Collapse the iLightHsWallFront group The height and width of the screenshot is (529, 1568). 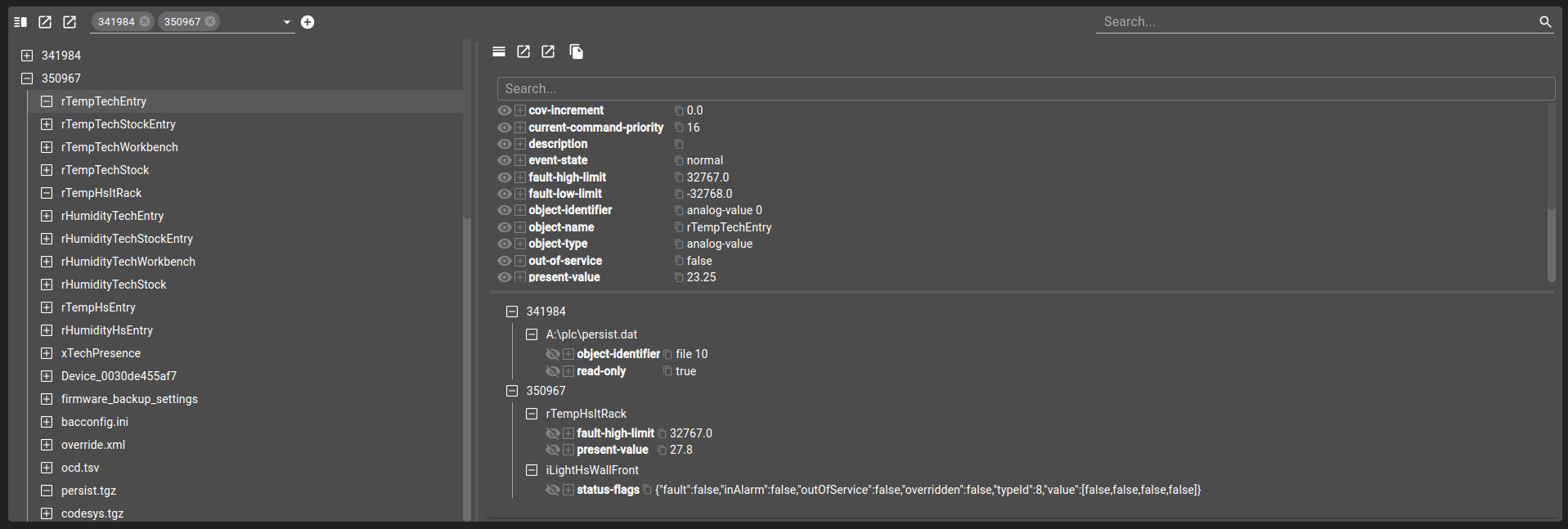coord(532,470)
